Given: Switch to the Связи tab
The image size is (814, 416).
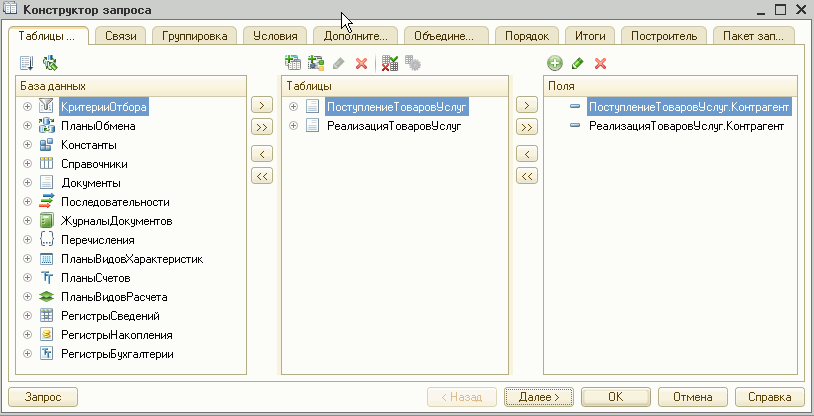Looking at the screenshot, I should [120, 36].
